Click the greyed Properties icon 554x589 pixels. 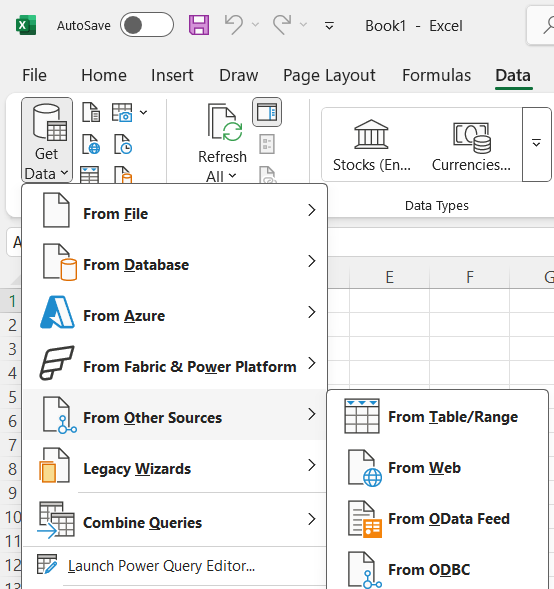click(x=267, y=144)
